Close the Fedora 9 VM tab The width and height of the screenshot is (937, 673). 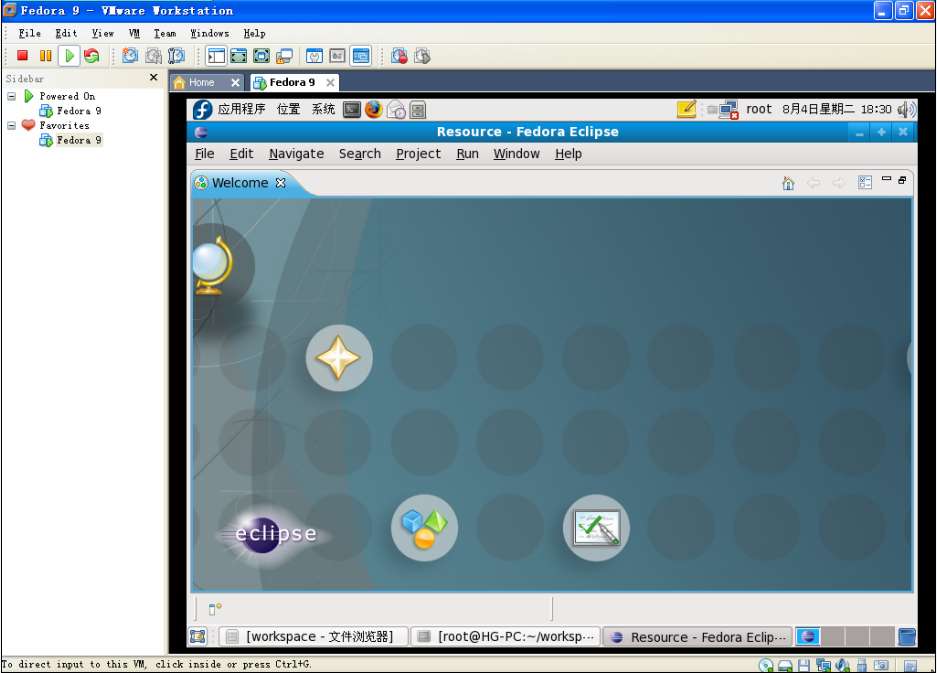(x=330, y=82)
